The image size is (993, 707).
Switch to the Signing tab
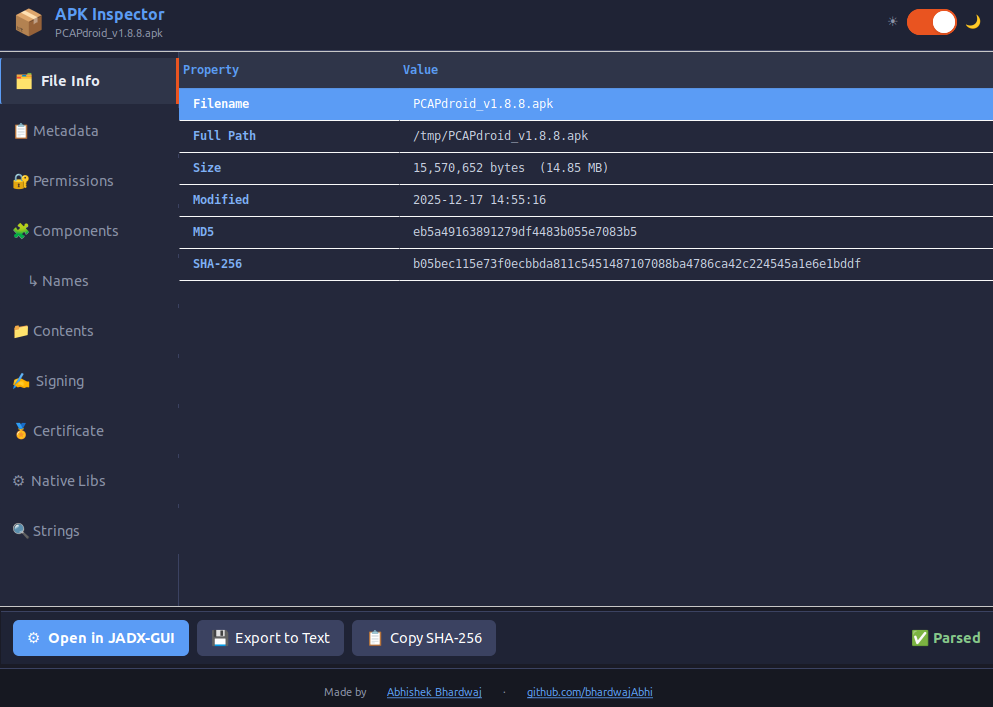coord(89,381)
